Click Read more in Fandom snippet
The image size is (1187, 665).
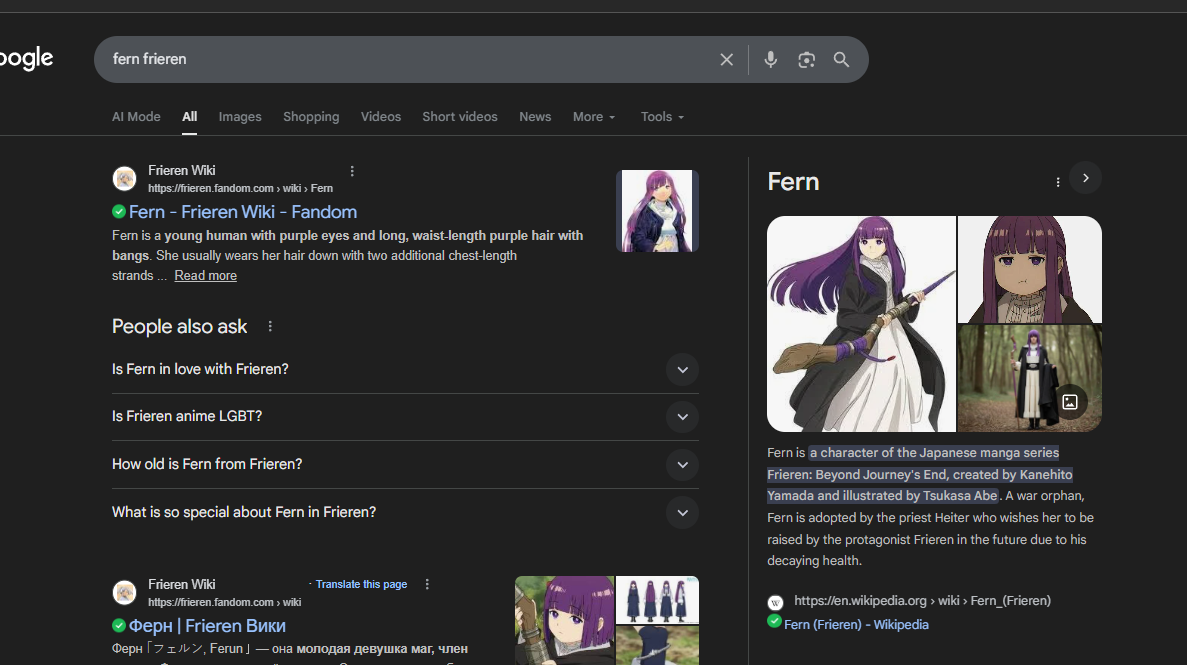click(x=205, y=276)
